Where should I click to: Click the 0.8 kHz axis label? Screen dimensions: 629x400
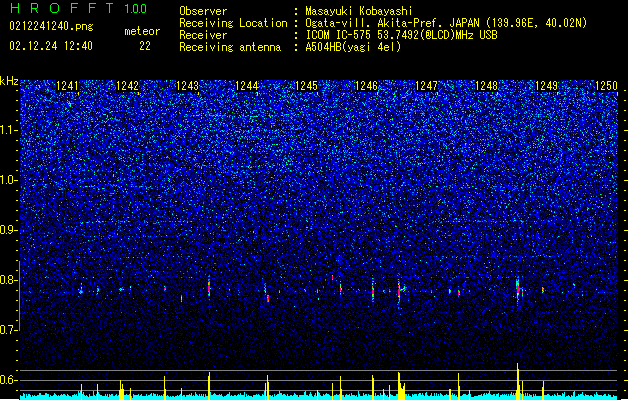(9, 280)
